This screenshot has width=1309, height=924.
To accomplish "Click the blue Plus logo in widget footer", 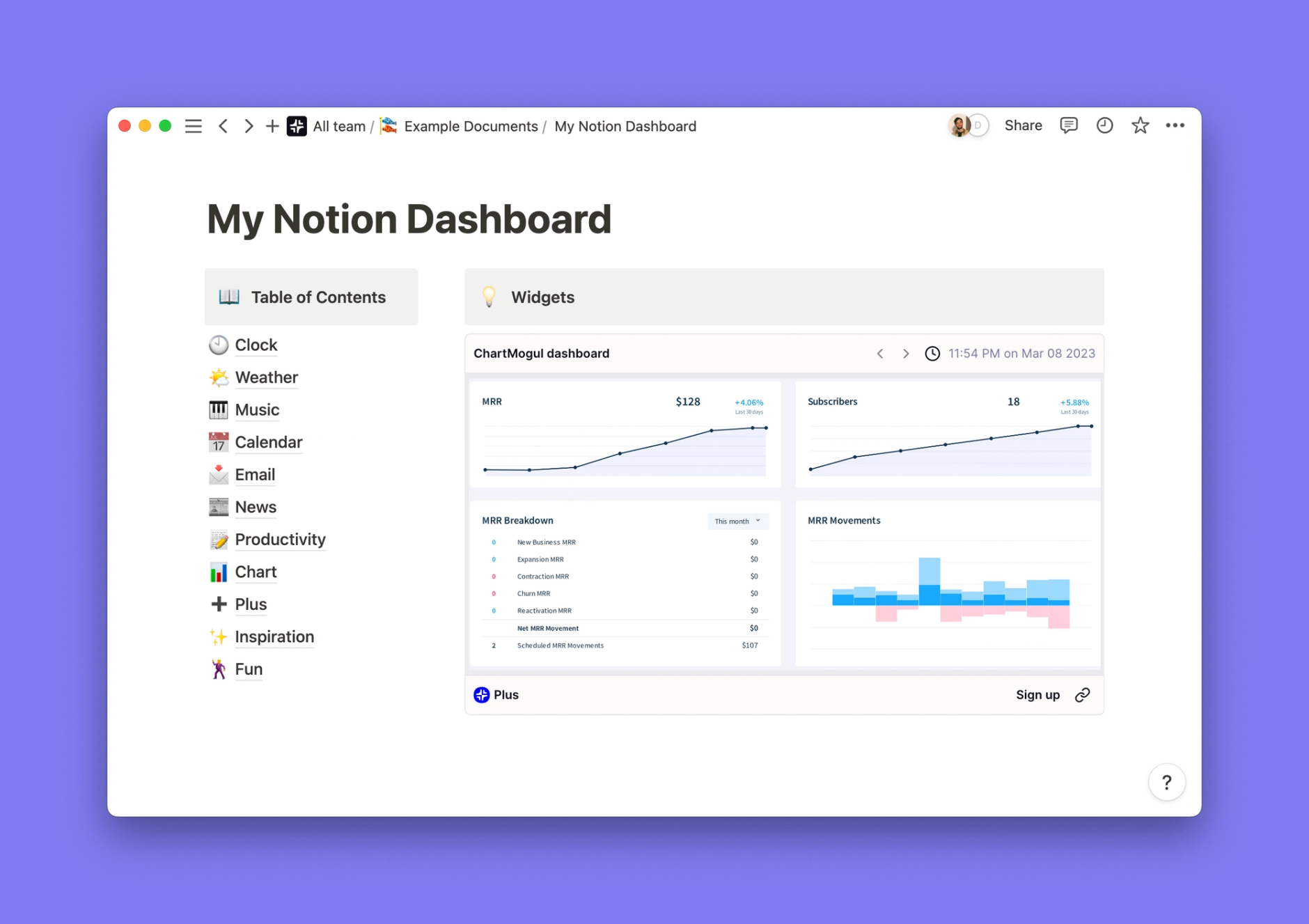I will click(482, 695).
